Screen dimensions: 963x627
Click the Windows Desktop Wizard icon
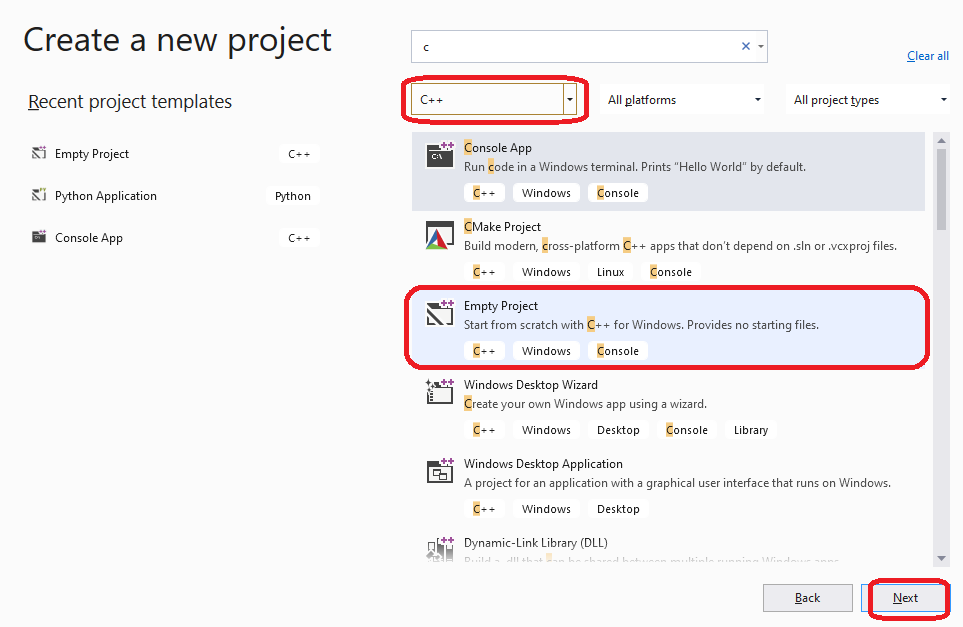tap(440, 392)
